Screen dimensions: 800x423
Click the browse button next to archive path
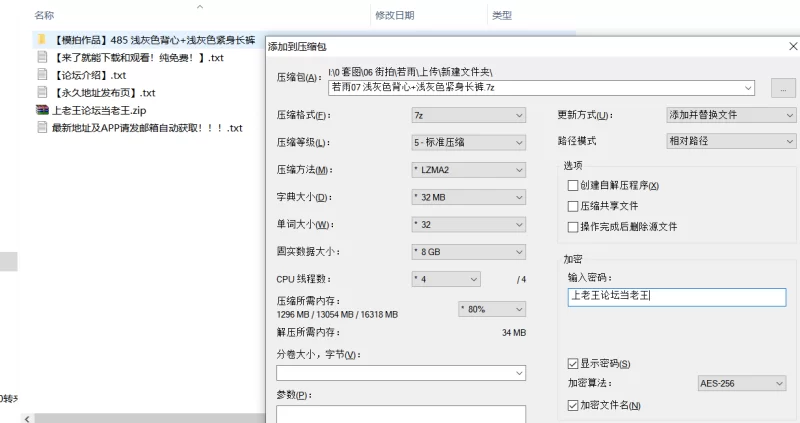pyautogui.click(x=782, y=88)
